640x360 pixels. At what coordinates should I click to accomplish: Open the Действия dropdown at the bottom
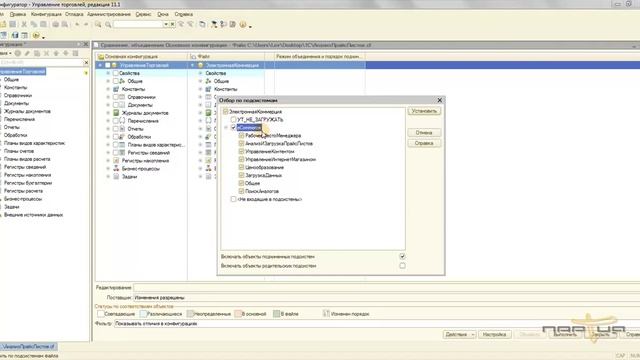pyautogui.click(x=459, y=334)
